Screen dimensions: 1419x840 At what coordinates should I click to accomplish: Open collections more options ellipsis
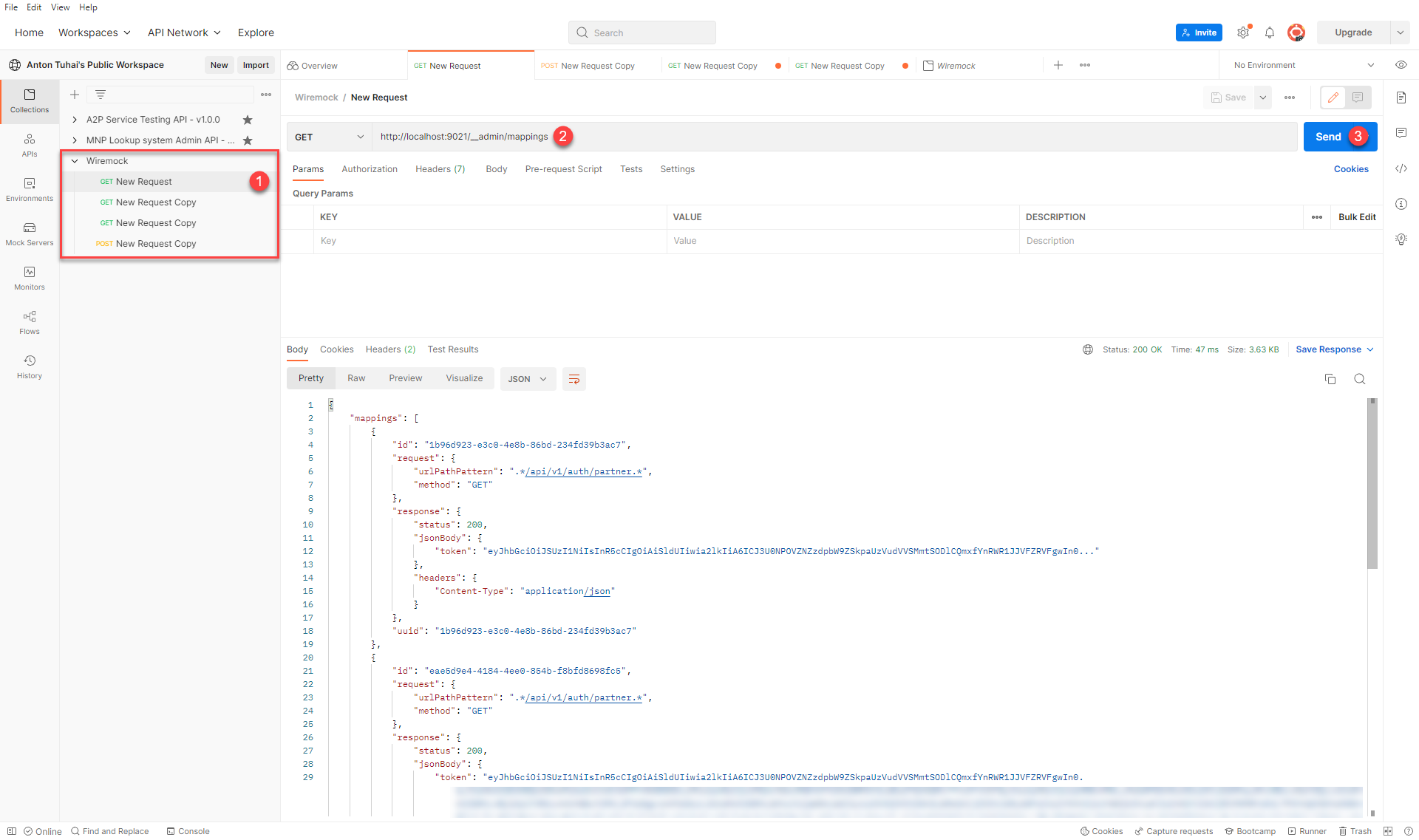click(x=266, y=95)
